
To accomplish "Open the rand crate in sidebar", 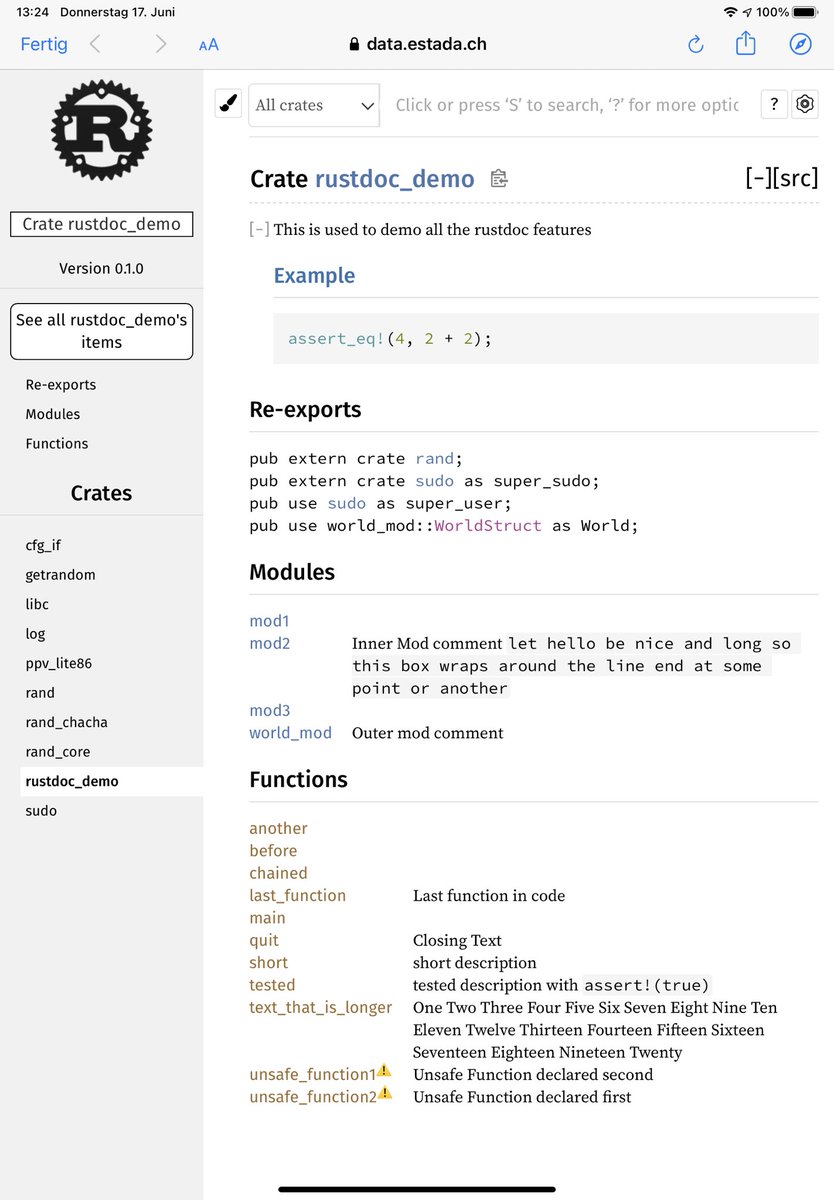I will 40,693.
